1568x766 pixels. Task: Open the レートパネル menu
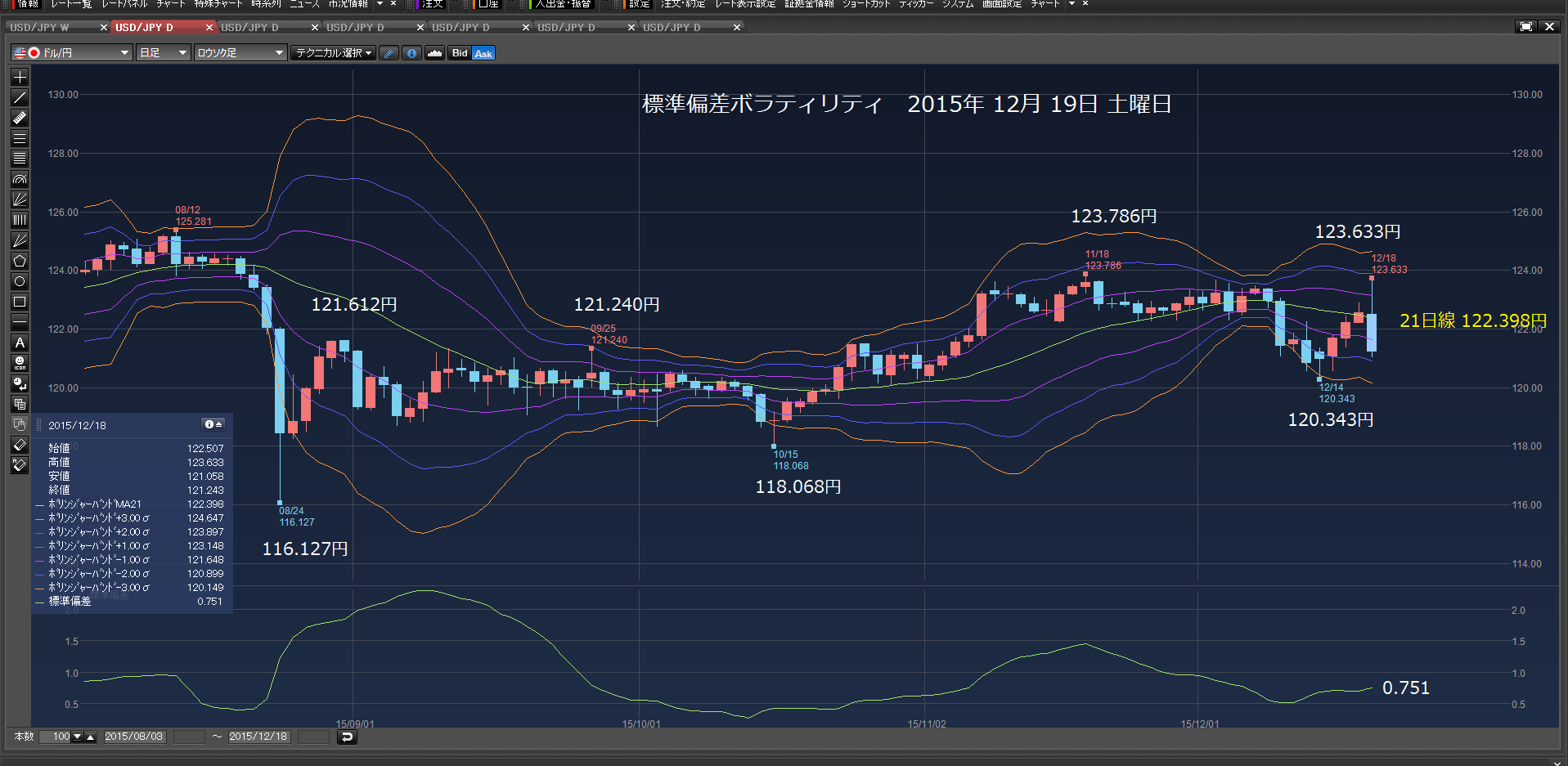pos(124,4)
